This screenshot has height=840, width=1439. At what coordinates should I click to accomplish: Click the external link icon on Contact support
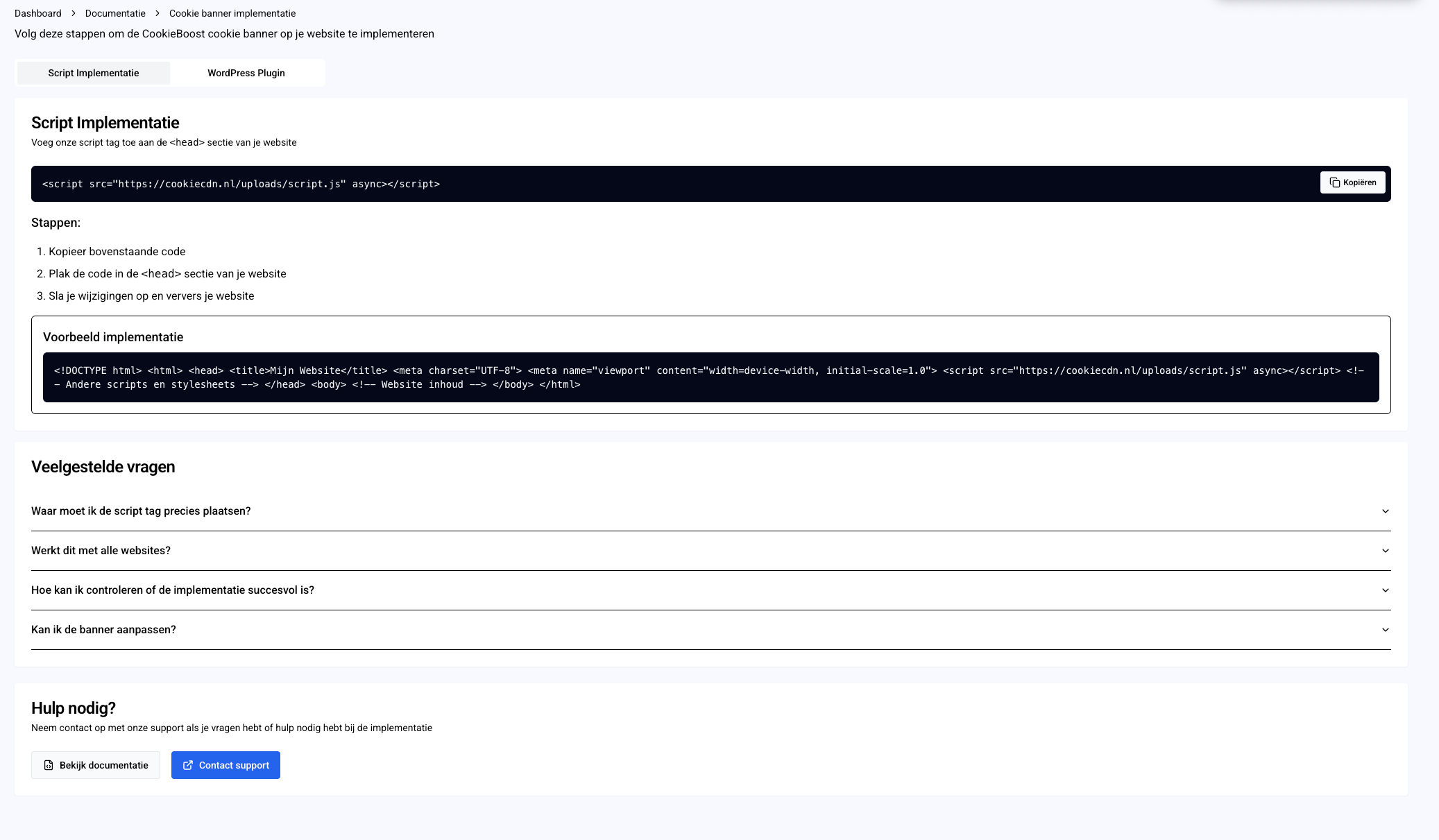click(188, 765)
